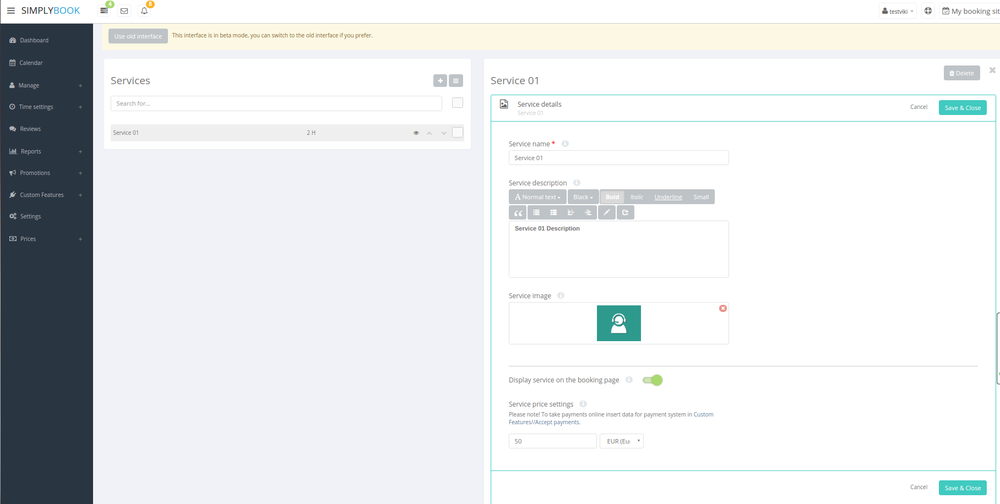Click the top Save & Close button
This screenshot has height=504, width=1000.
pyautogui.click(x=962, y=107)
